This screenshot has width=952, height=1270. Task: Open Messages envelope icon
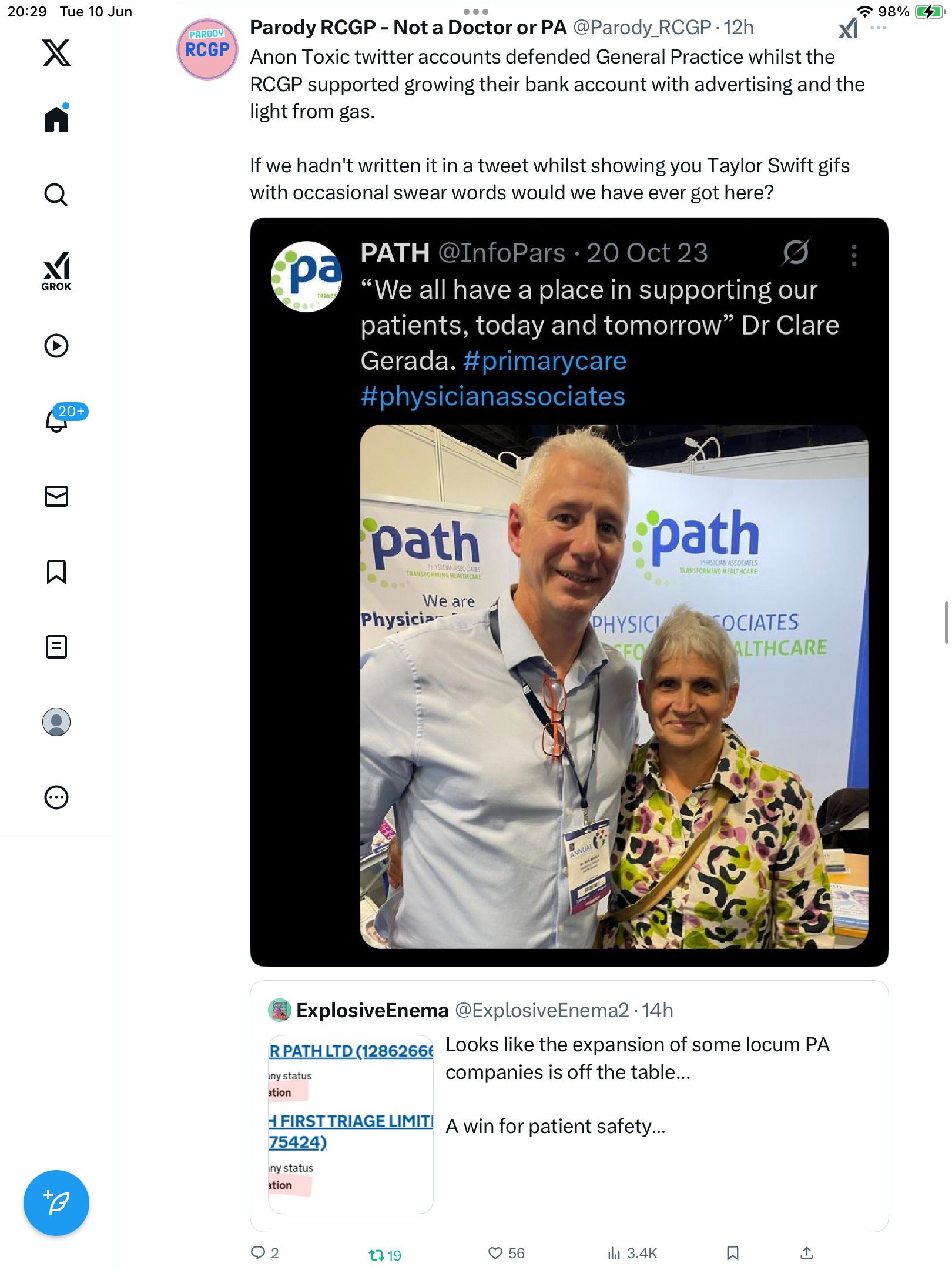pos(56,496)
